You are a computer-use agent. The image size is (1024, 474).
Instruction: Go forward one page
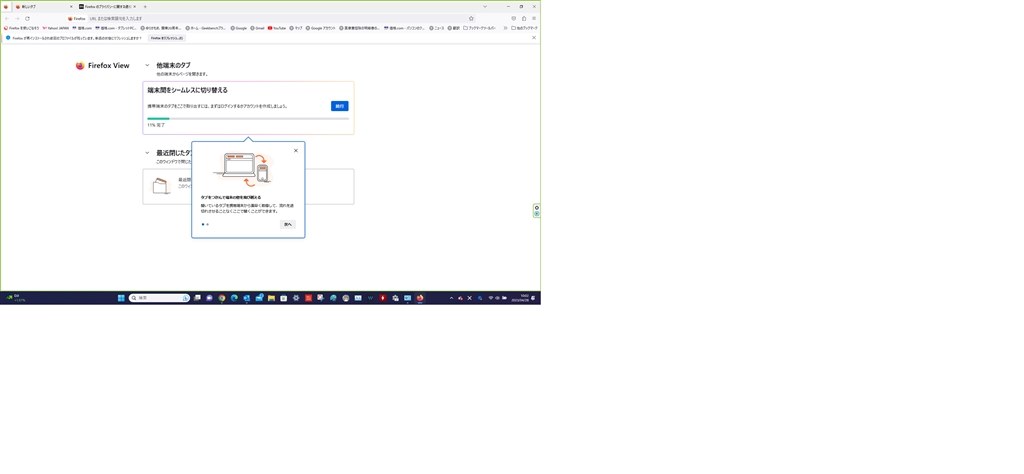[17, 18]
